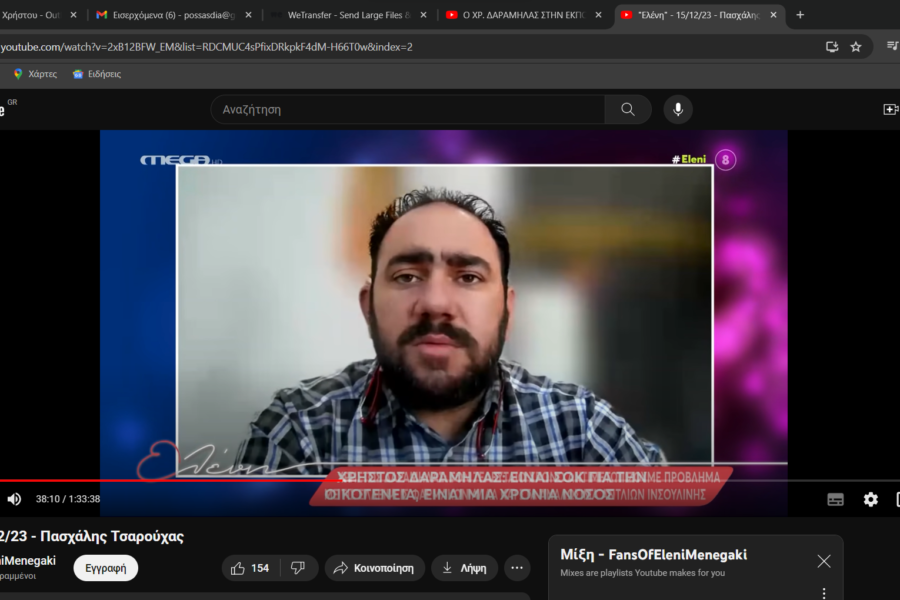Viewport: 900px width, 600px height.
Task: Switch to the WeTransfer tab
Action: (x=348, y=15)
